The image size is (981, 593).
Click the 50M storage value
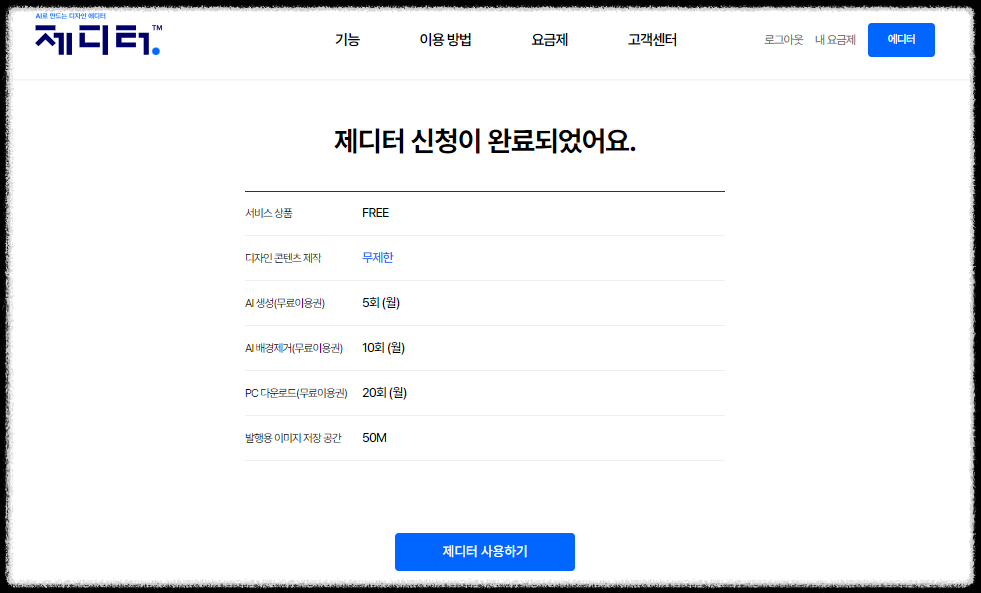click(372, 437)
